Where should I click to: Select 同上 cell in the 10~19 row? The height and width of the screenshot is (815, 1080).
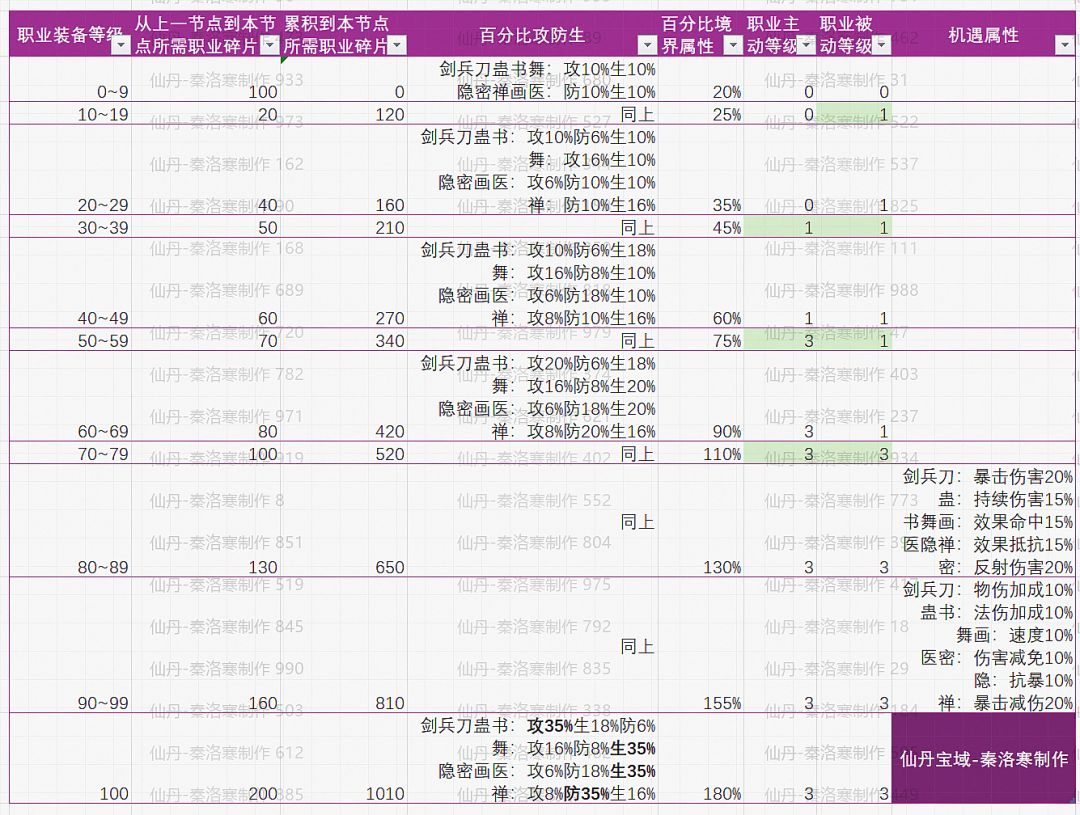pos(533,114)
